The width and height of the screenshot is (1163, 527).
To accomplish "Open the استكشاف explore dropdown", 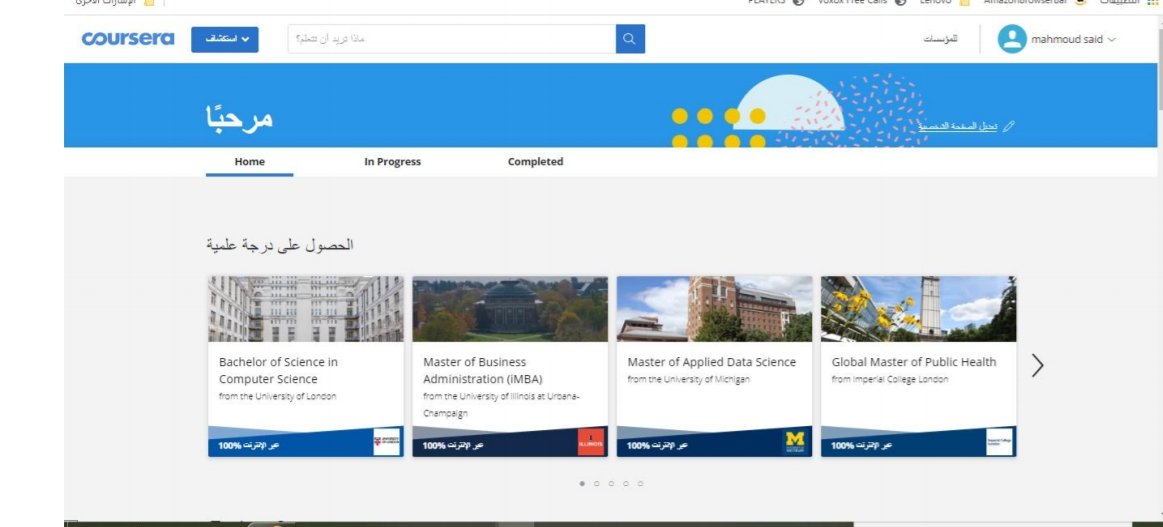I will click(x=225, y=39).
